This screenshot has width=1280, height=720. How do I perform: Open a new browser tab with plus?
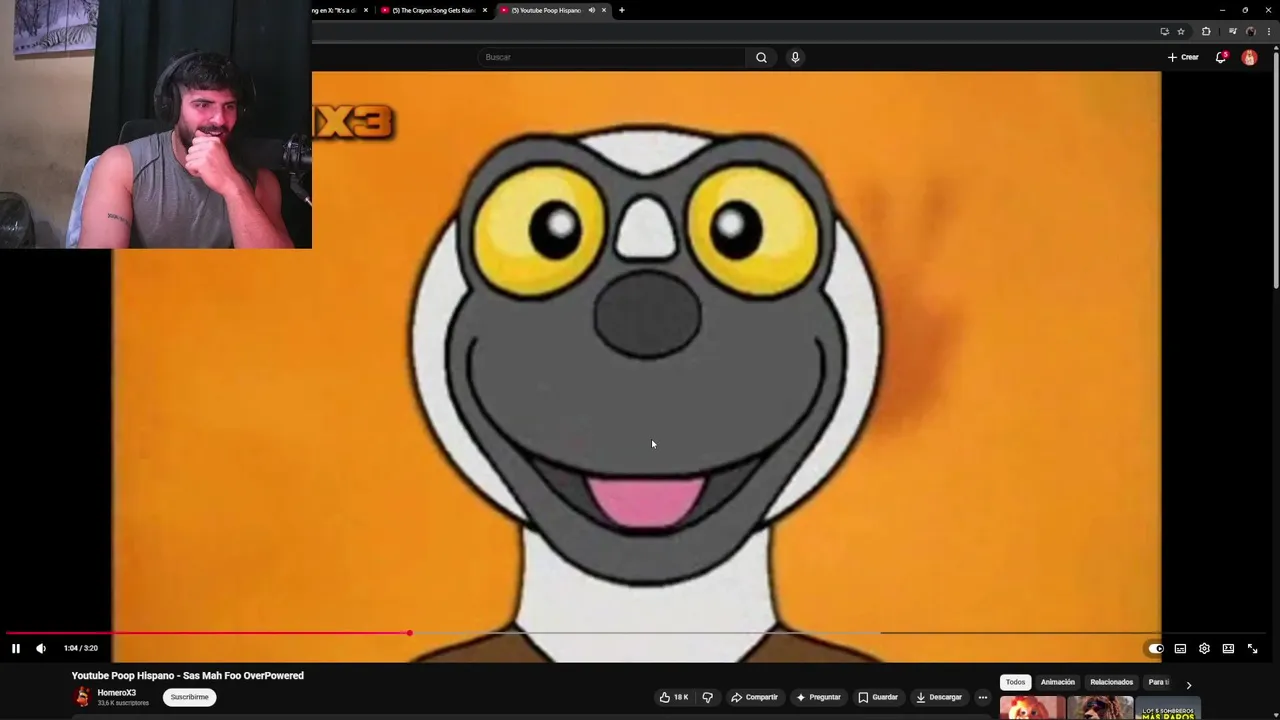click(621, 10)
